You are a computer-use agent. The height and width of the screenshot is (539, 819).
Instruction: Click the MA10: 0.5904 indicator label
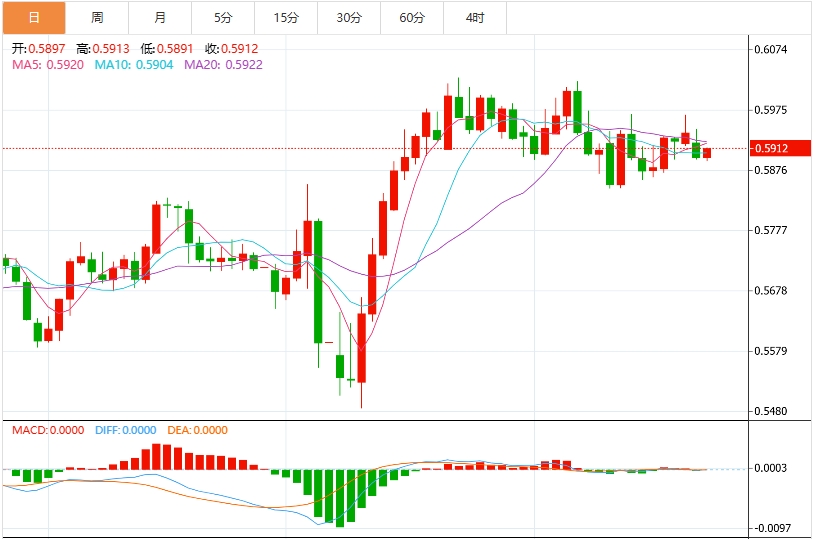click(x=134, y=65)
